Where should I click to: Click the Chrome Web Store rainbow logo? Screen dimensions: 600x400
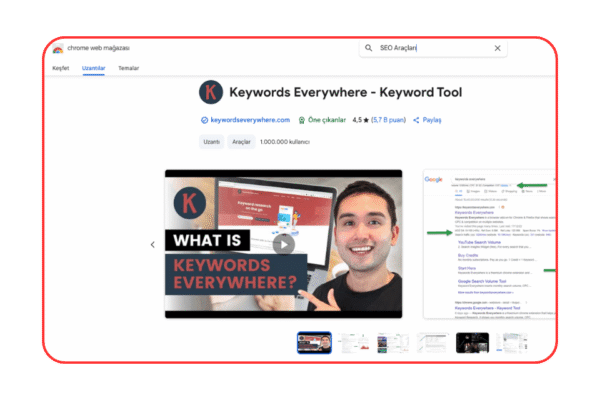[58, 49]
